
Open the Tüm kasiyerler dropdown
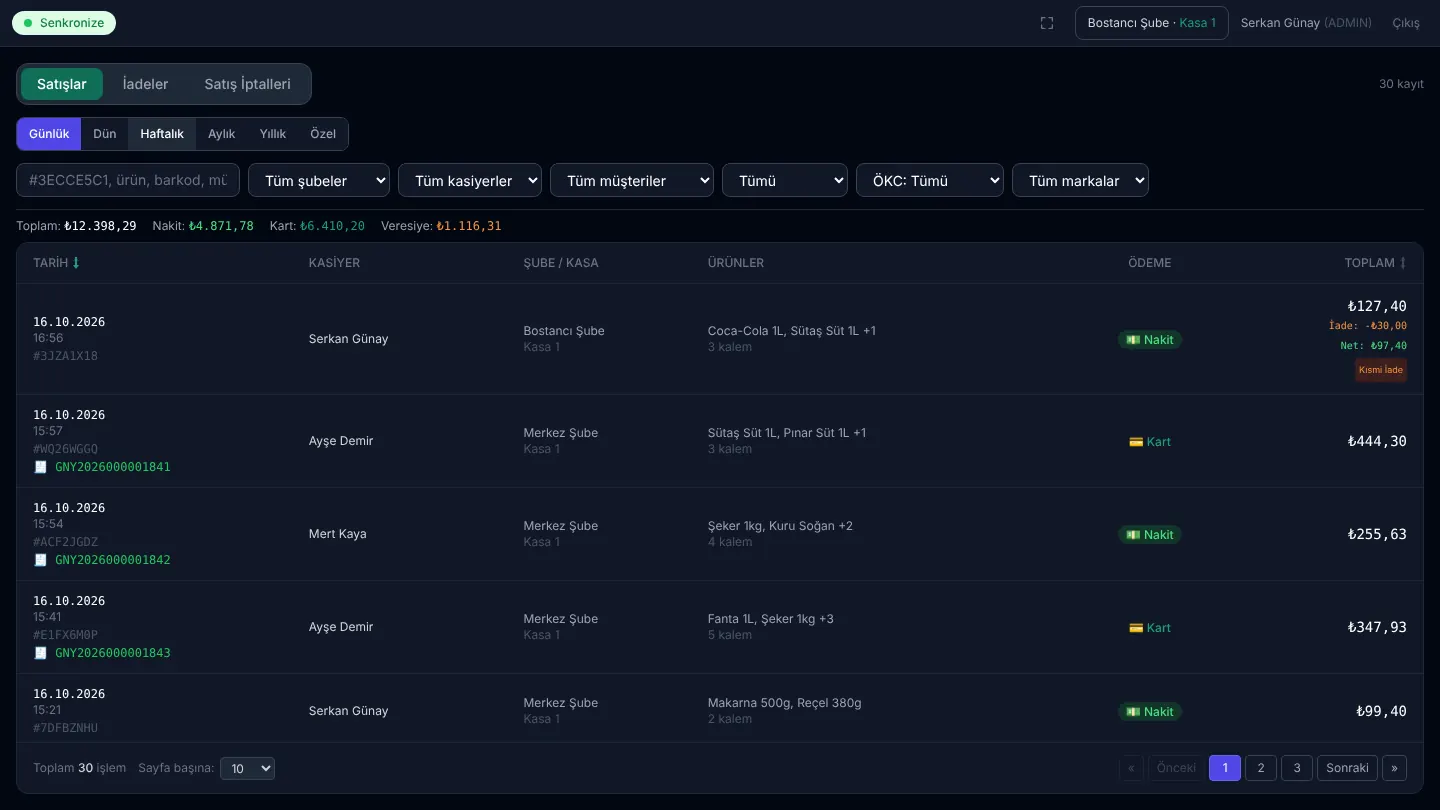tap(470, 181)
